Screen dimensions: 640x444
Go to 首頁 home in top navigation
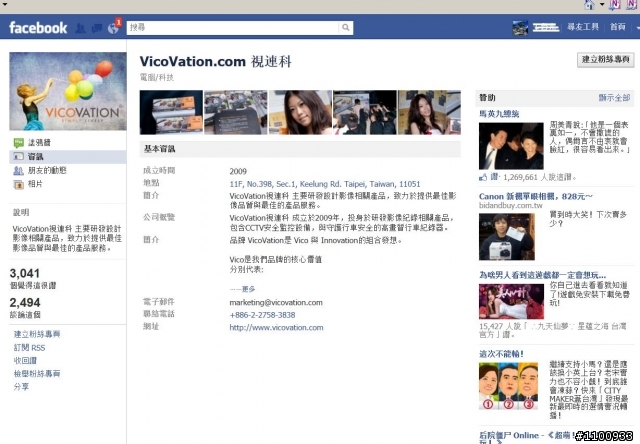click(x=618, y=27)
